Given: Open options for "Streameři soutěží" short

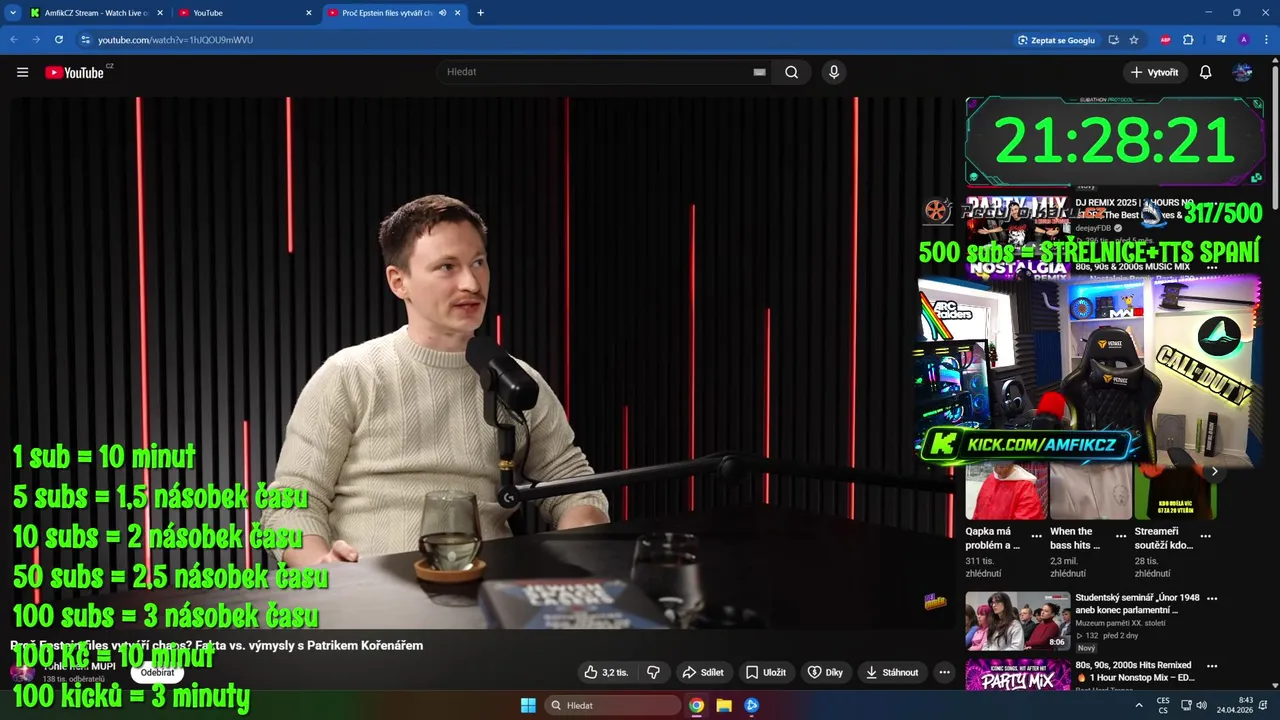Looking at the screenshot, I should (x=1205, y=536).
